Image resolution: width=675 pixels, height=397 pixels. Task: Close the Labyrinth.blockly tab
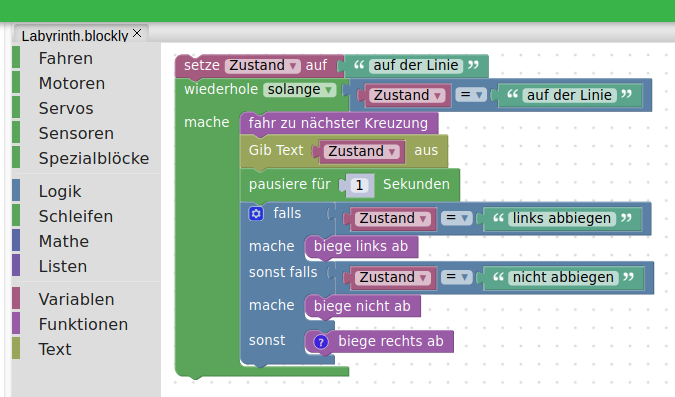[137, 33]
